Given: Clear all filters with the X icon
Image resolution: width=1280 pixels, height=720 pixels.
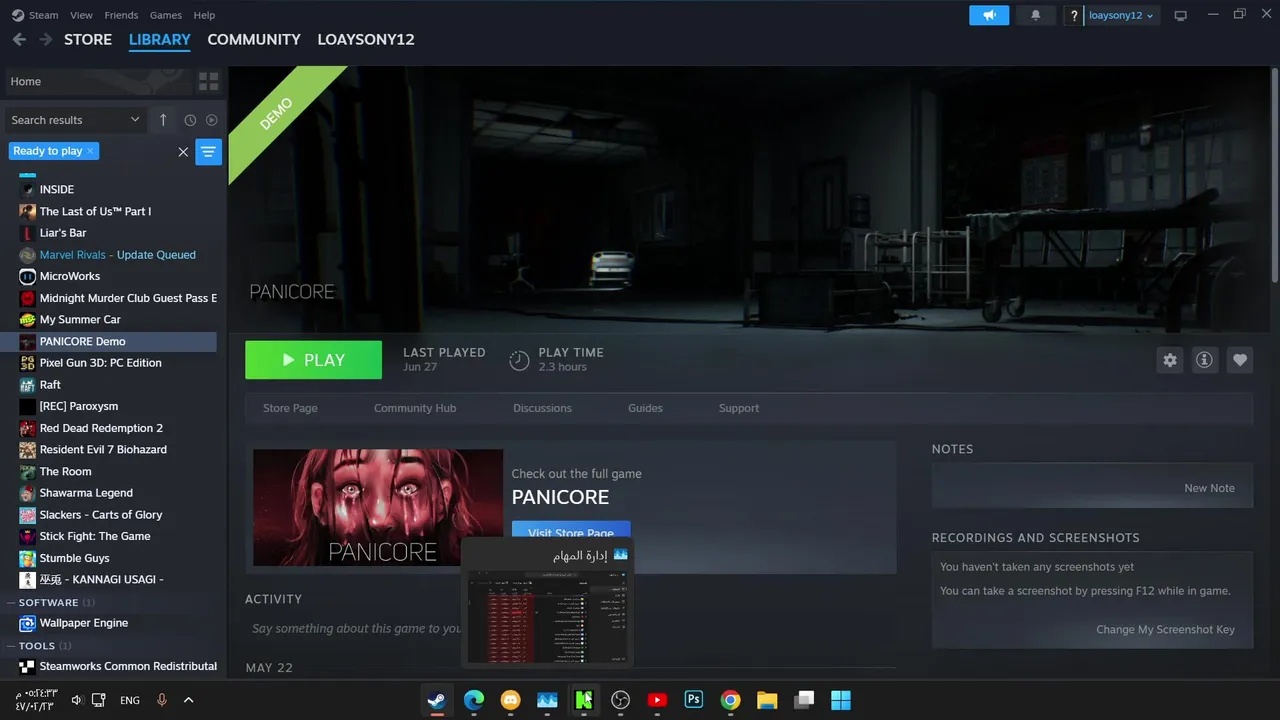Looking at the screenshot, I should click(183, 152).
